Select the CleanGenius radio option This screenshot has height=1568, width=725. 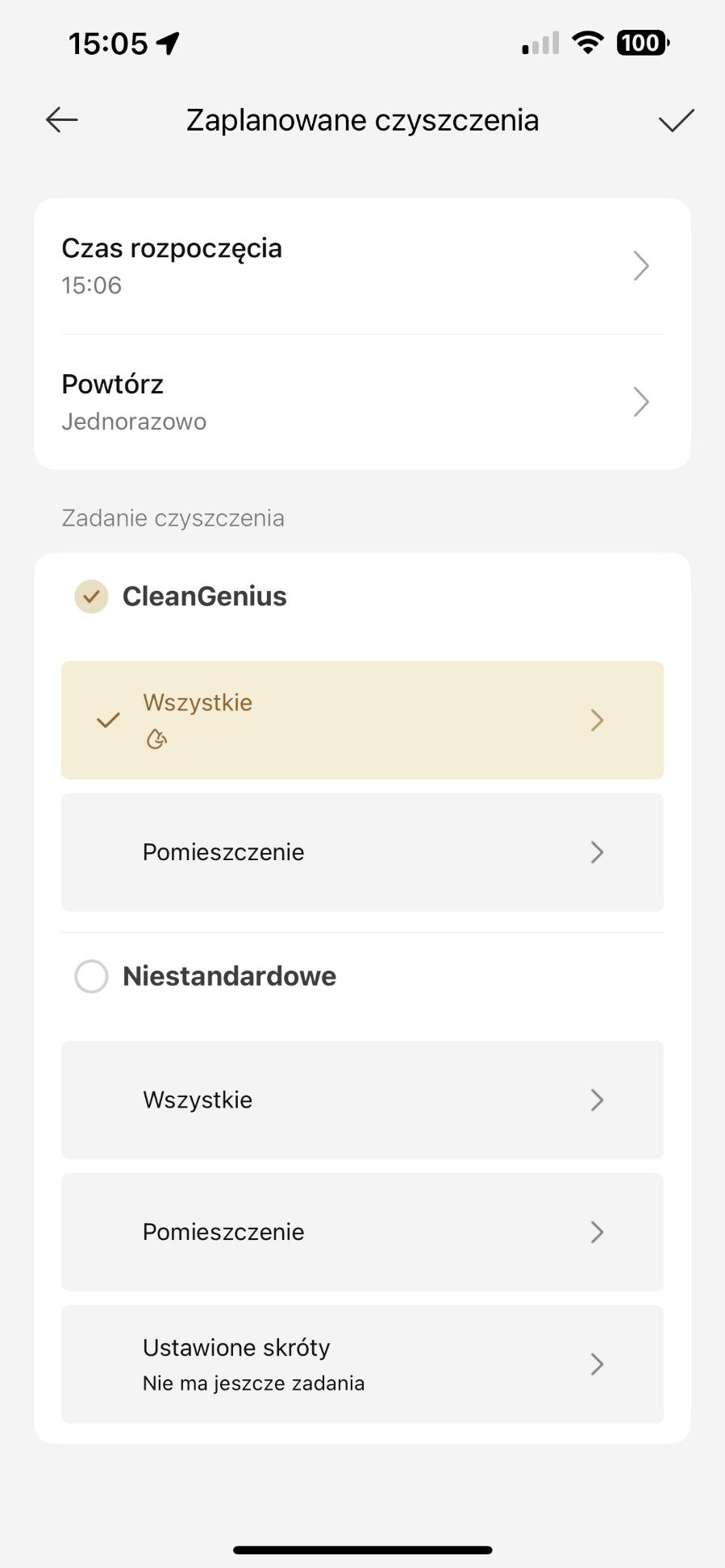tap(91, 597)
